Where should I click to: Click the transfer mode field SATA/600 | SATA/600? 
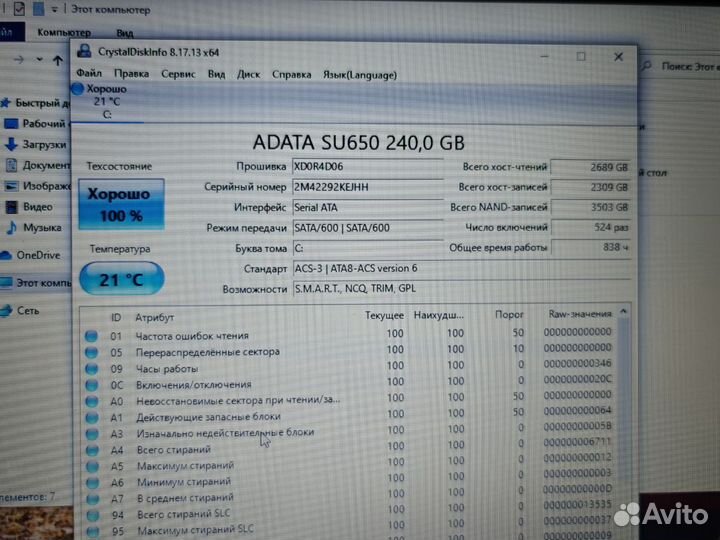click(367, 228)
